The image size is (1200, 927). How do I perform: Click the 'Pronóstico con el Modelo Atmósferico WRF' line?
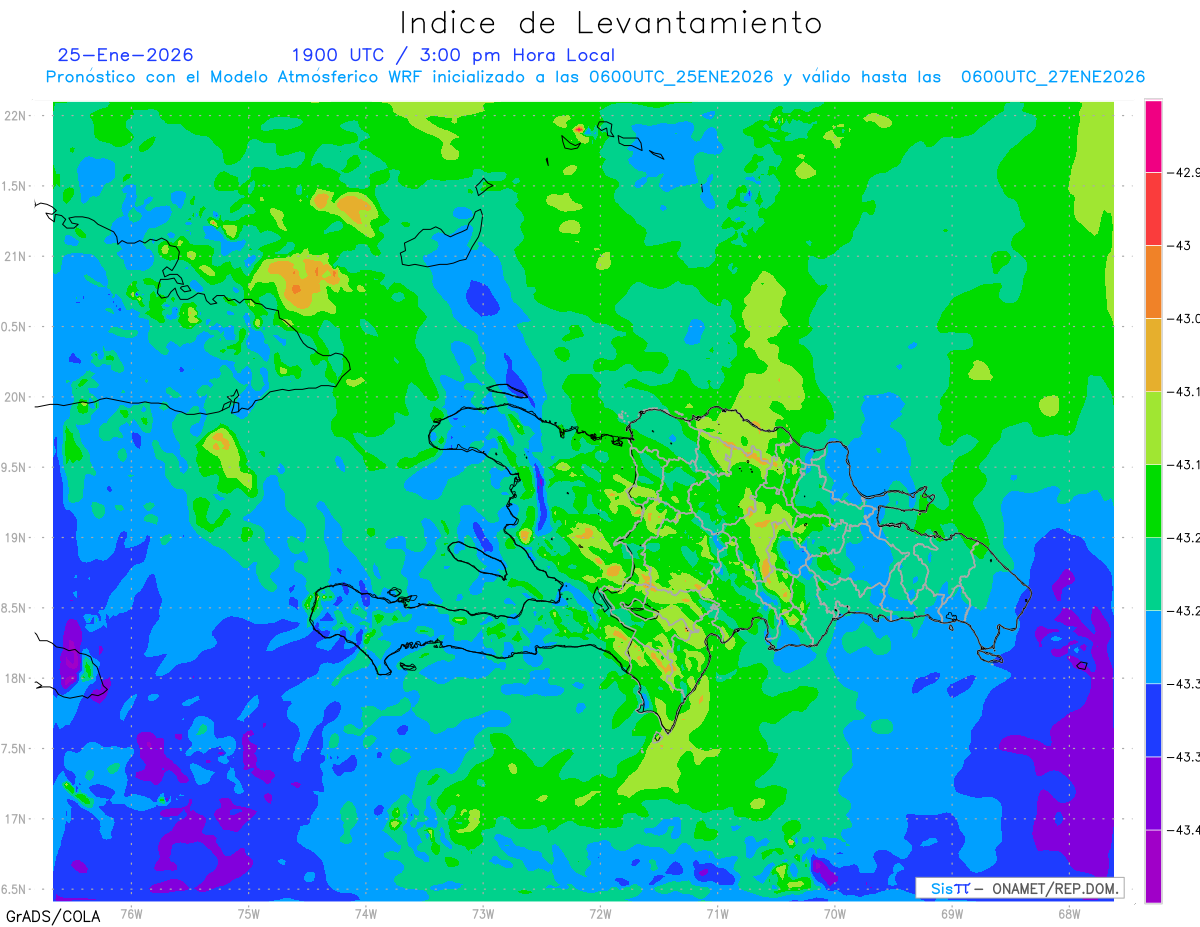click(595, 77)
